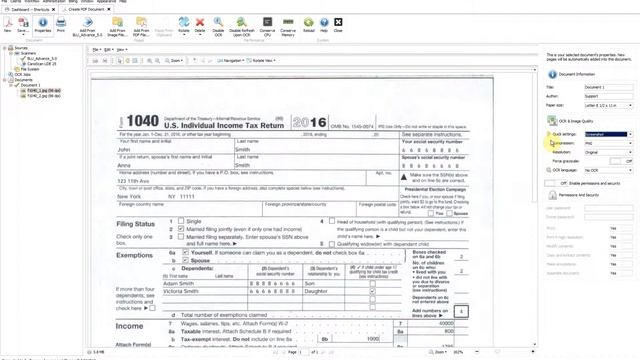
Task: Open the viewer View menu
Action: coord(122,50)
